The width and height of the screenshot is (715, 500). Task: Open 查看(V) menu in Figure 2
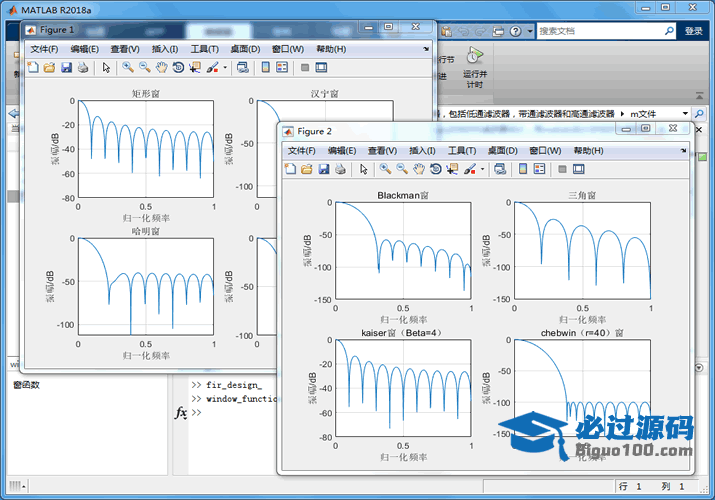pos(382,150)
